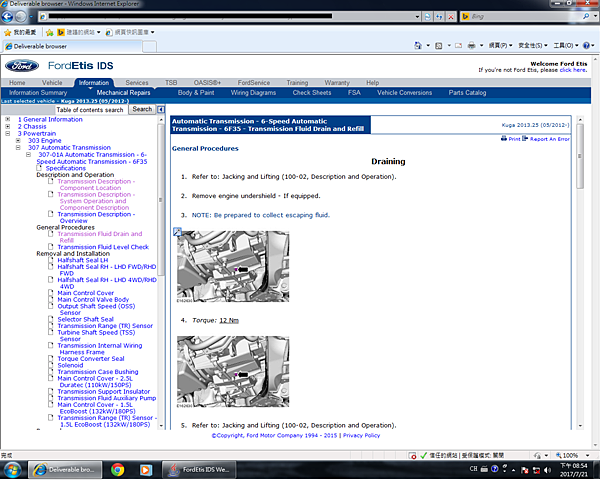Open address bar URL dropdown arrow
The width and height of the screenshot is (600, 480).
[417, 16]
